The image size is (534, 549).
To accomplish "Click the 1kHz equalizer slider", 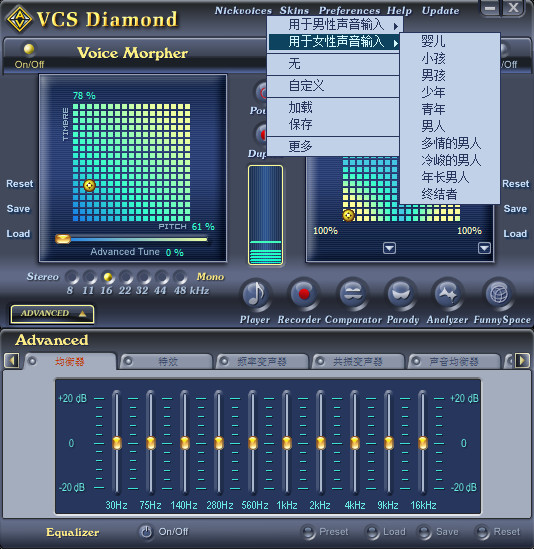I will 286,443.
